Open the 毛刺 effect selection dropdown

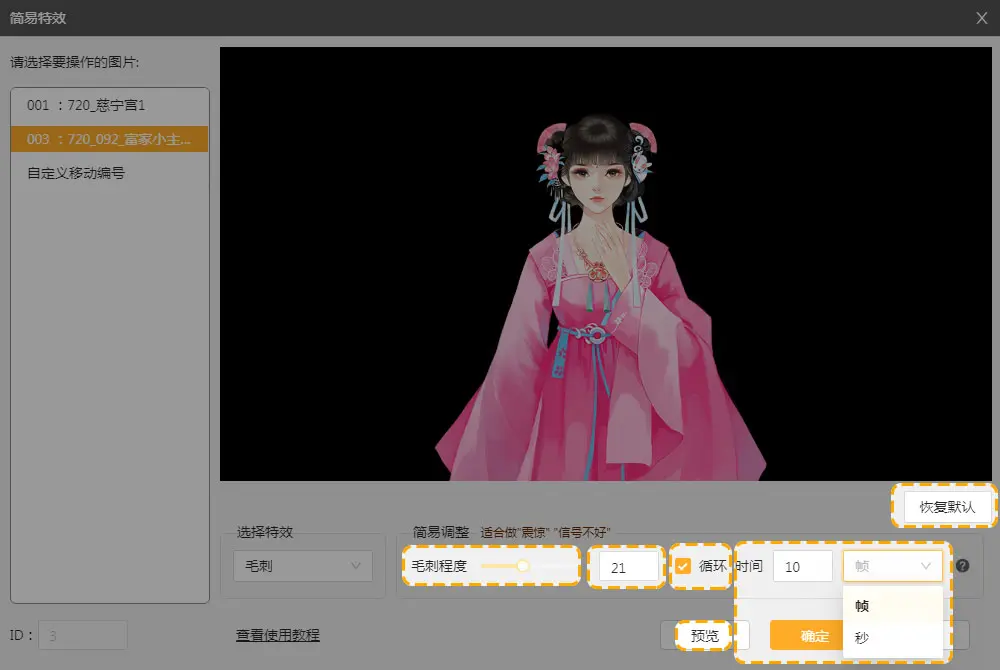click(302, 566)
